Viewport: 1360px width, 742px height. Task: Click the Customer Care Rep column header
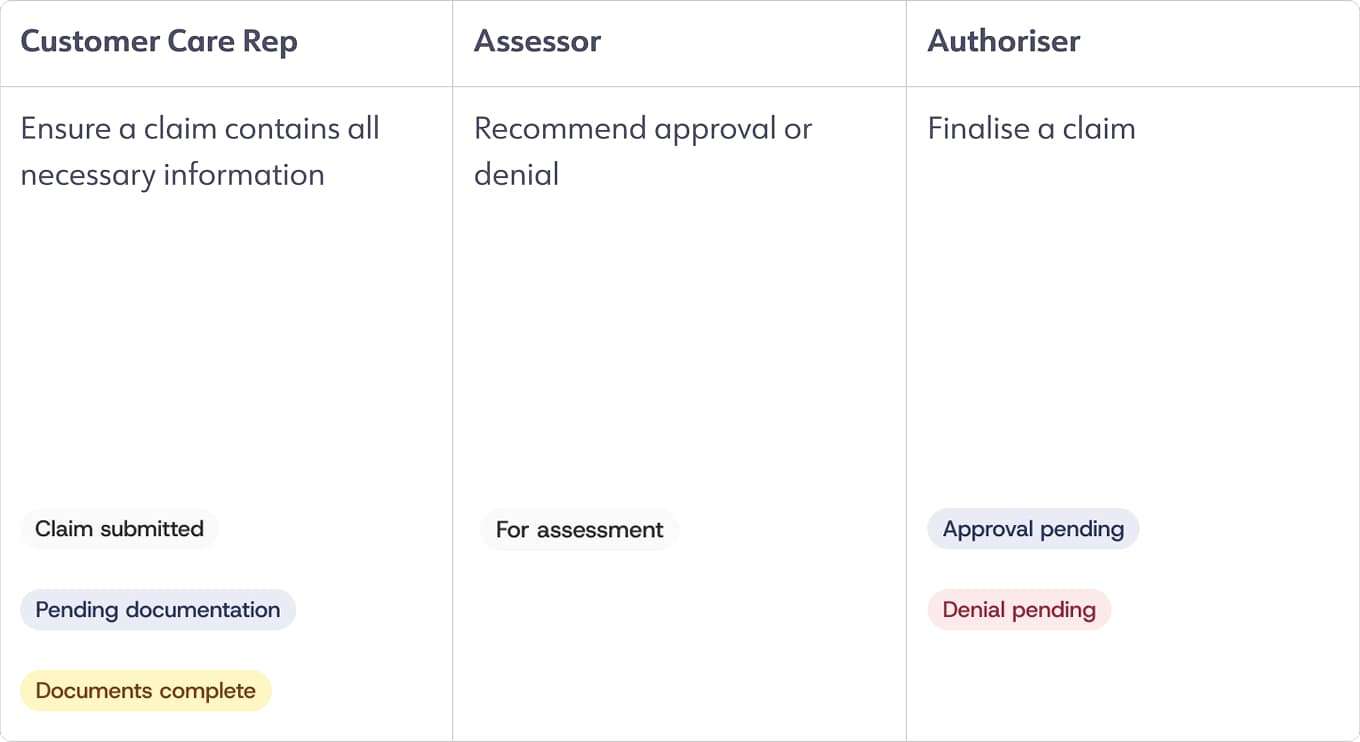[x=159, y=42]
